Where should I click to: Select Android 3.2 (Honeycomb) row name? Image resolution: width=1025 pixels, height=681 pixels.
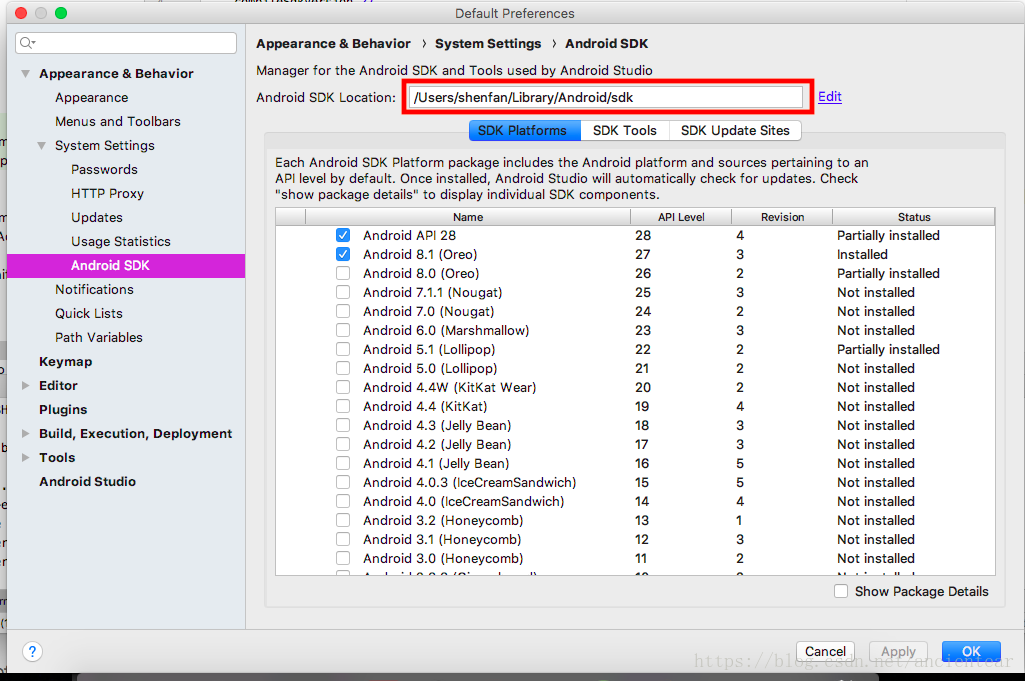click(x=443, y=520)
